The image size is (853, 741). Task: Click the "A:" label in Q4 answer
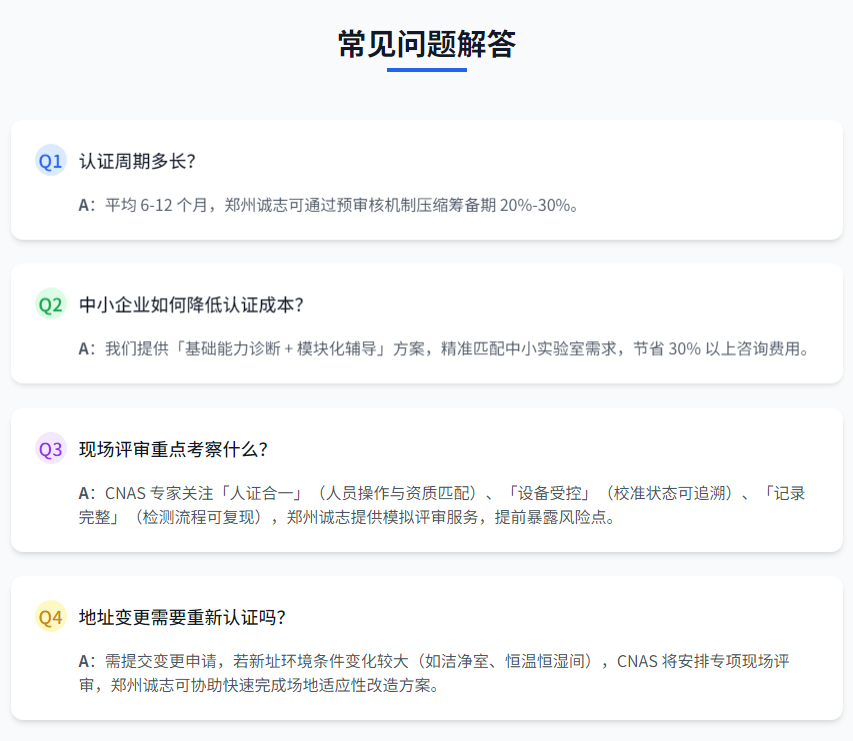point(87,661)
